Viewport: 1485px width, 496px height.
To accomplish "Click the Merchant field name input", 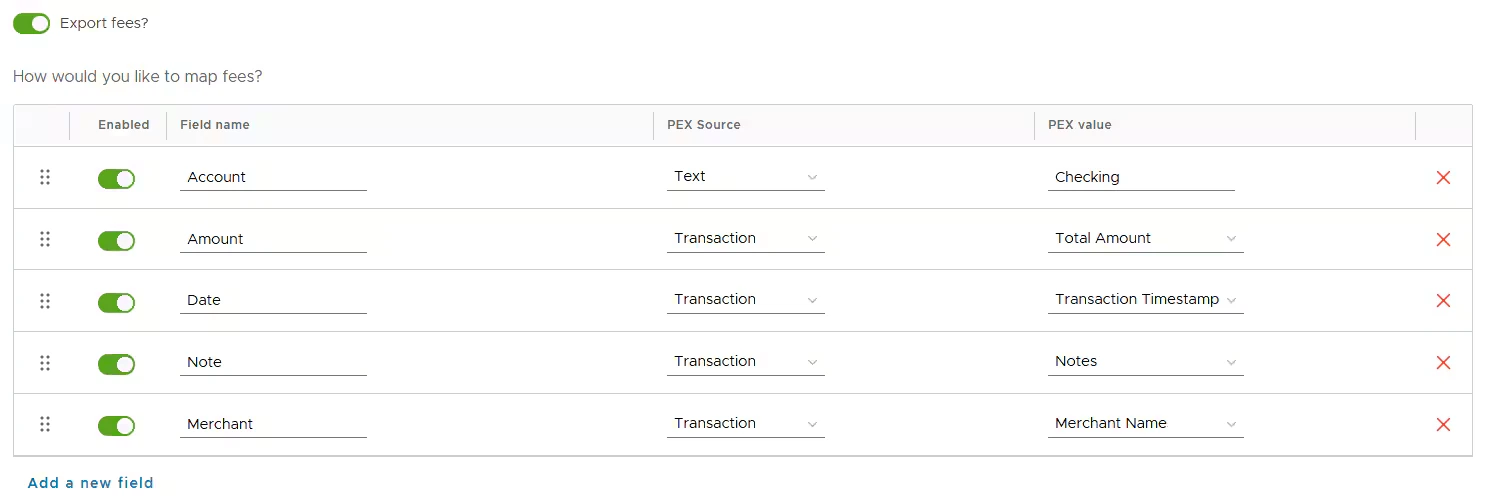I will 273,425.
